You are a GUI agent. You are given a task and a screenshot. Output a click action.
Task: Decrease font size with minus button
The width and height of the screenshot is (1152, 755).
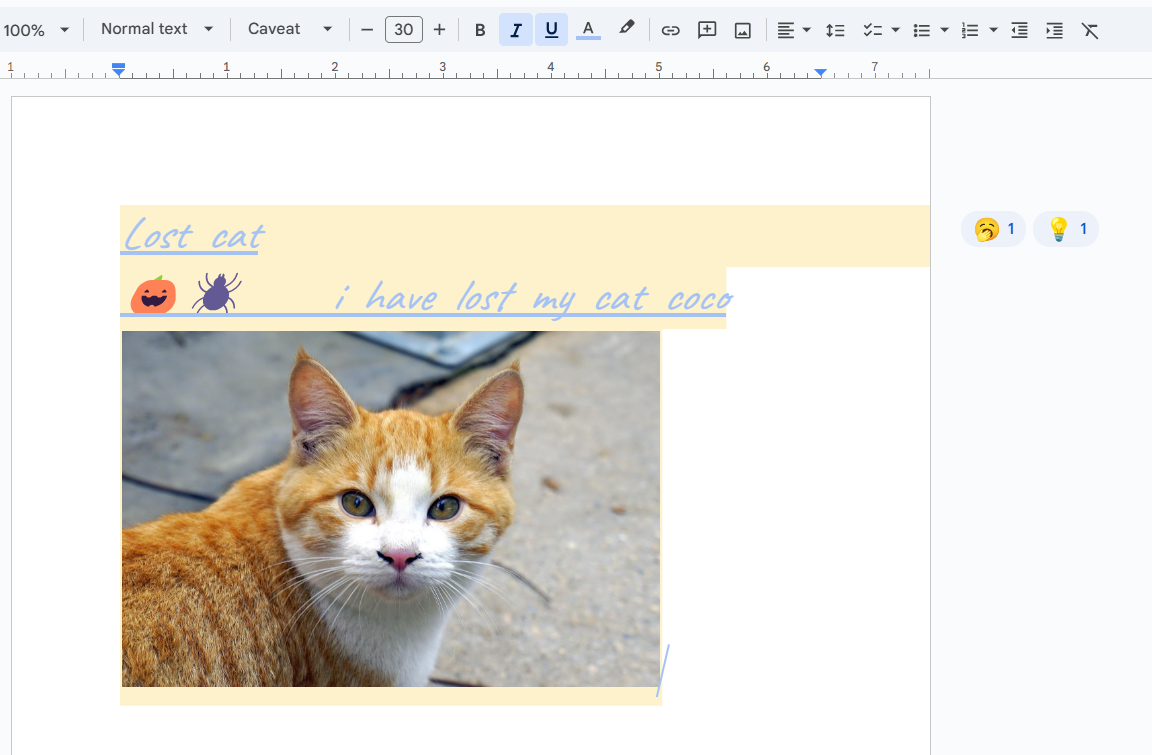(367, 30)
